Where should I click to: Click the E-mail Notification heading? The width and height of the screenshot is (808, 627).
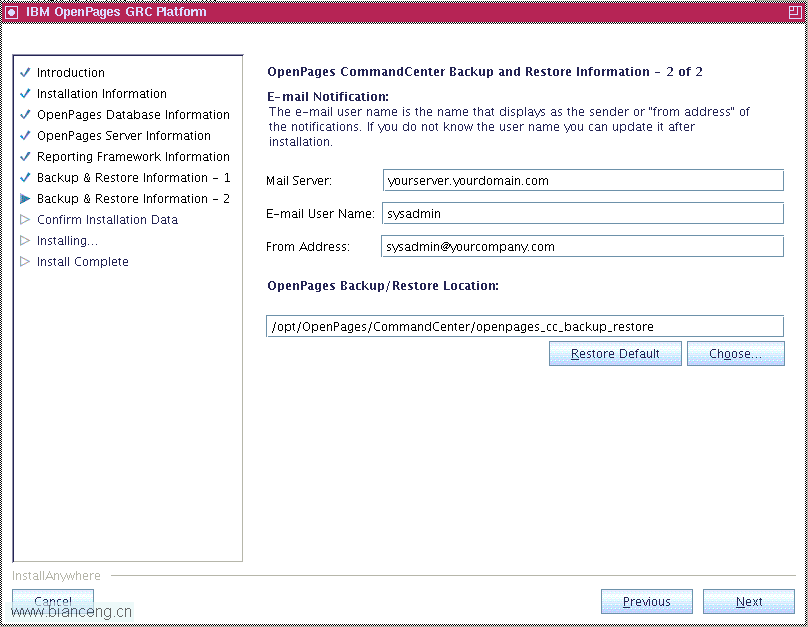click(328, 96)
